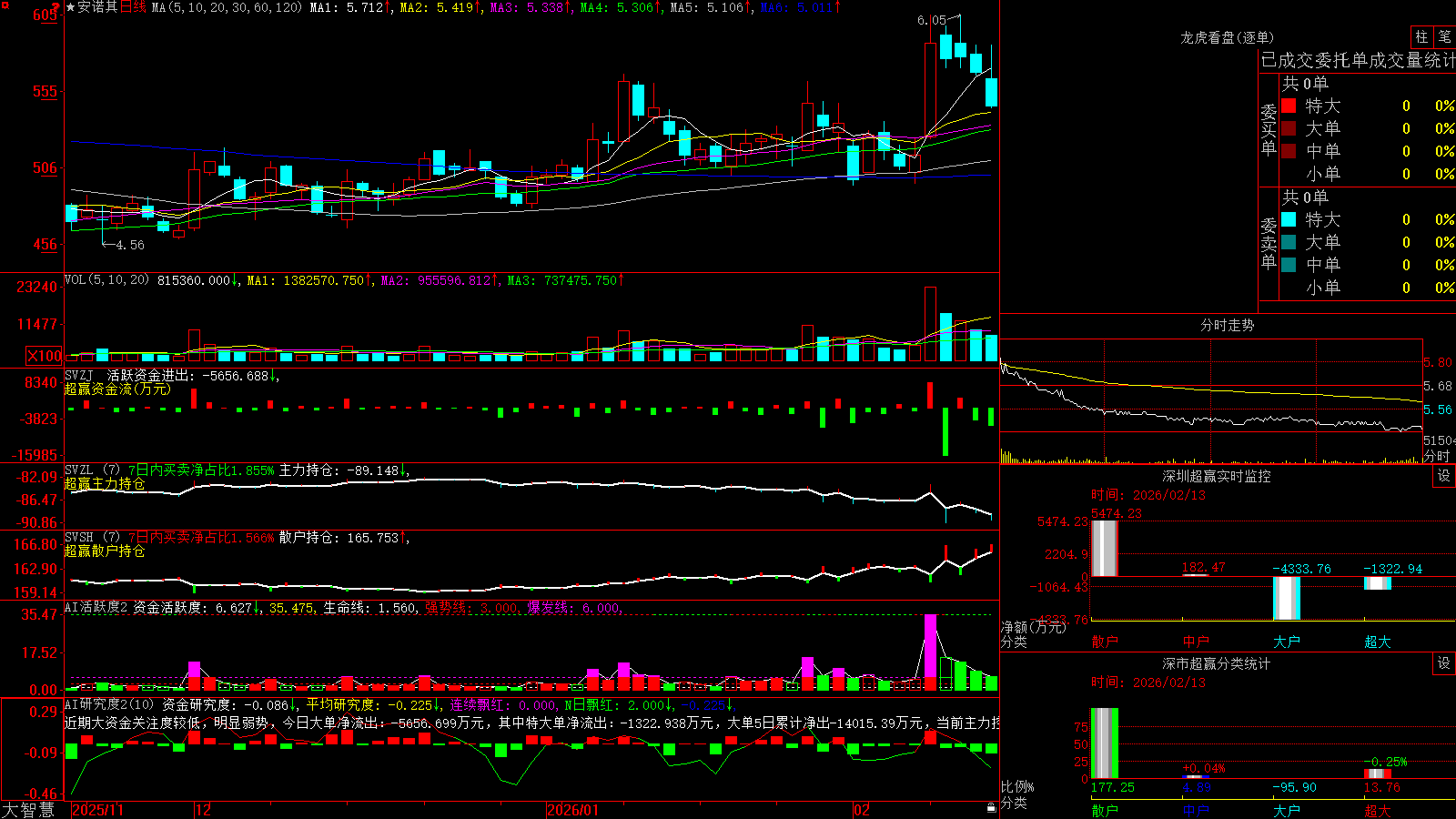The width and height of the screenshot is (1456, 819).
Task: Click the 大户 cyan bar in 实时监控 chart
Action: [x=1287, y=598]
